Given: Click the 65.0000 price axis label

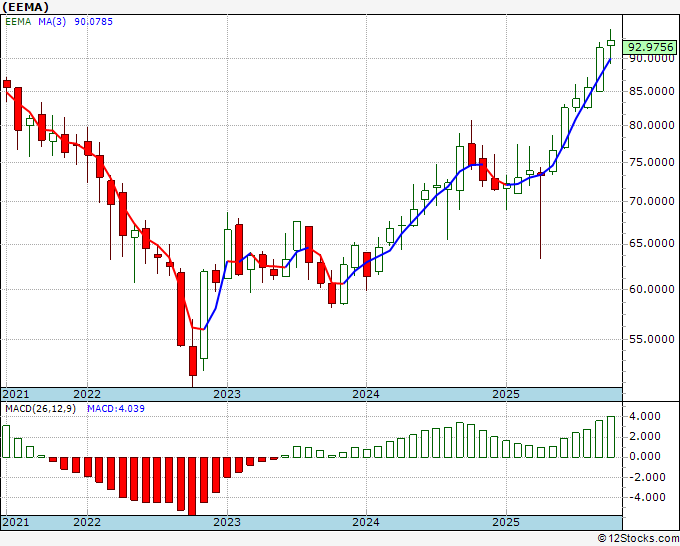Looking at the screenshot, I should pyautogui.click(x=651, y=244).
